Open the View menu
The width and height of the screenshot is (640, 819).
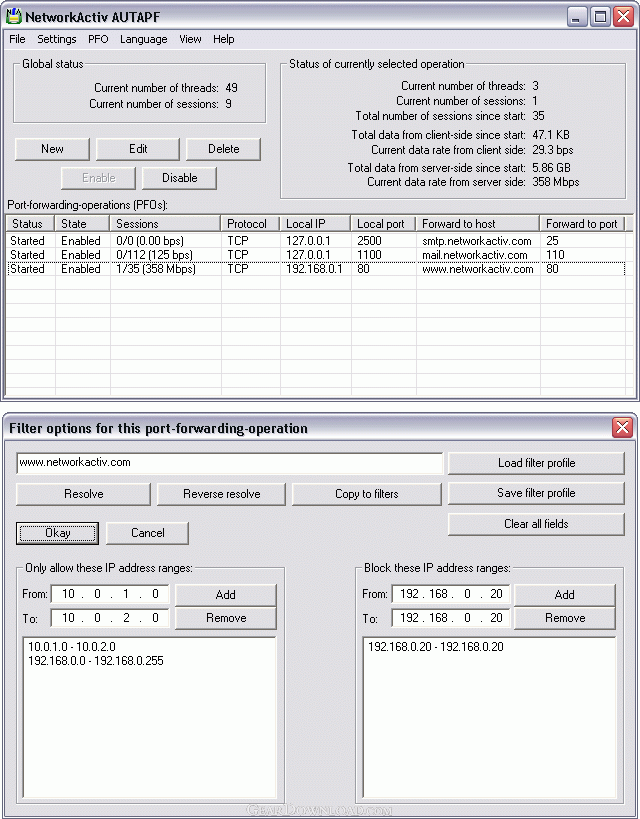[x=190, y=39]
